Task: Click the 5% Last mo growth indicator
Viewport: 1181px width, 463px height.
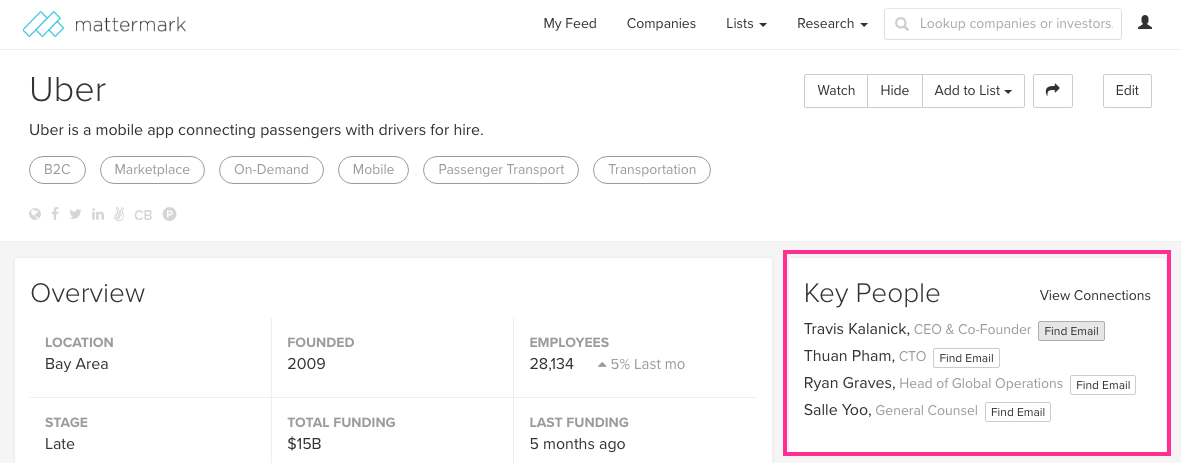Action: [642, 364]
